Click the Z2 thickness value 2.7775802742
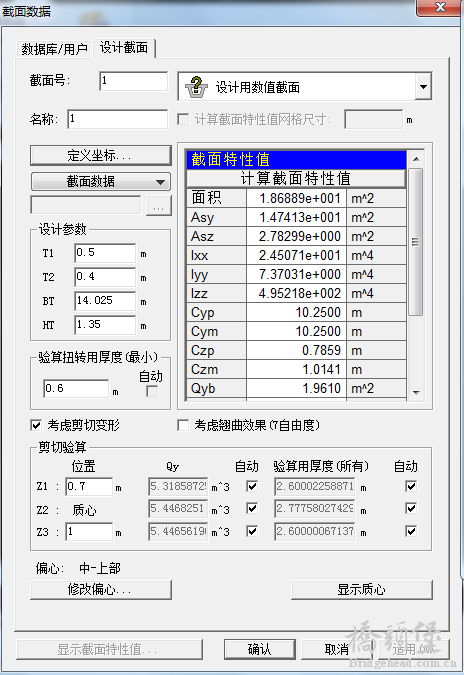464x675 pixels. click(315, 508)
